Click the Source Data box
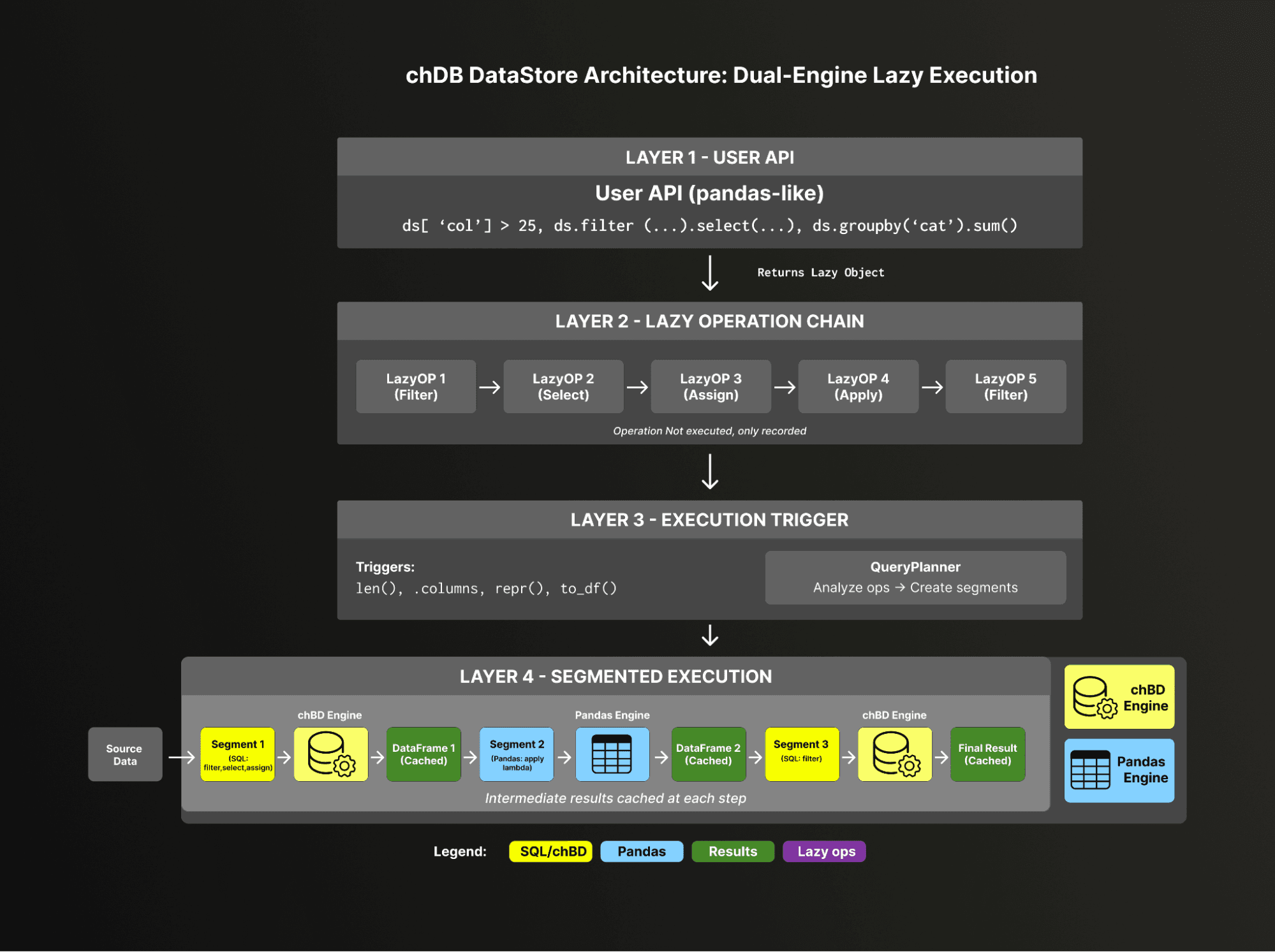This screenshot has height=952, width=1275. pyautogui.click(x=125, y=754)
